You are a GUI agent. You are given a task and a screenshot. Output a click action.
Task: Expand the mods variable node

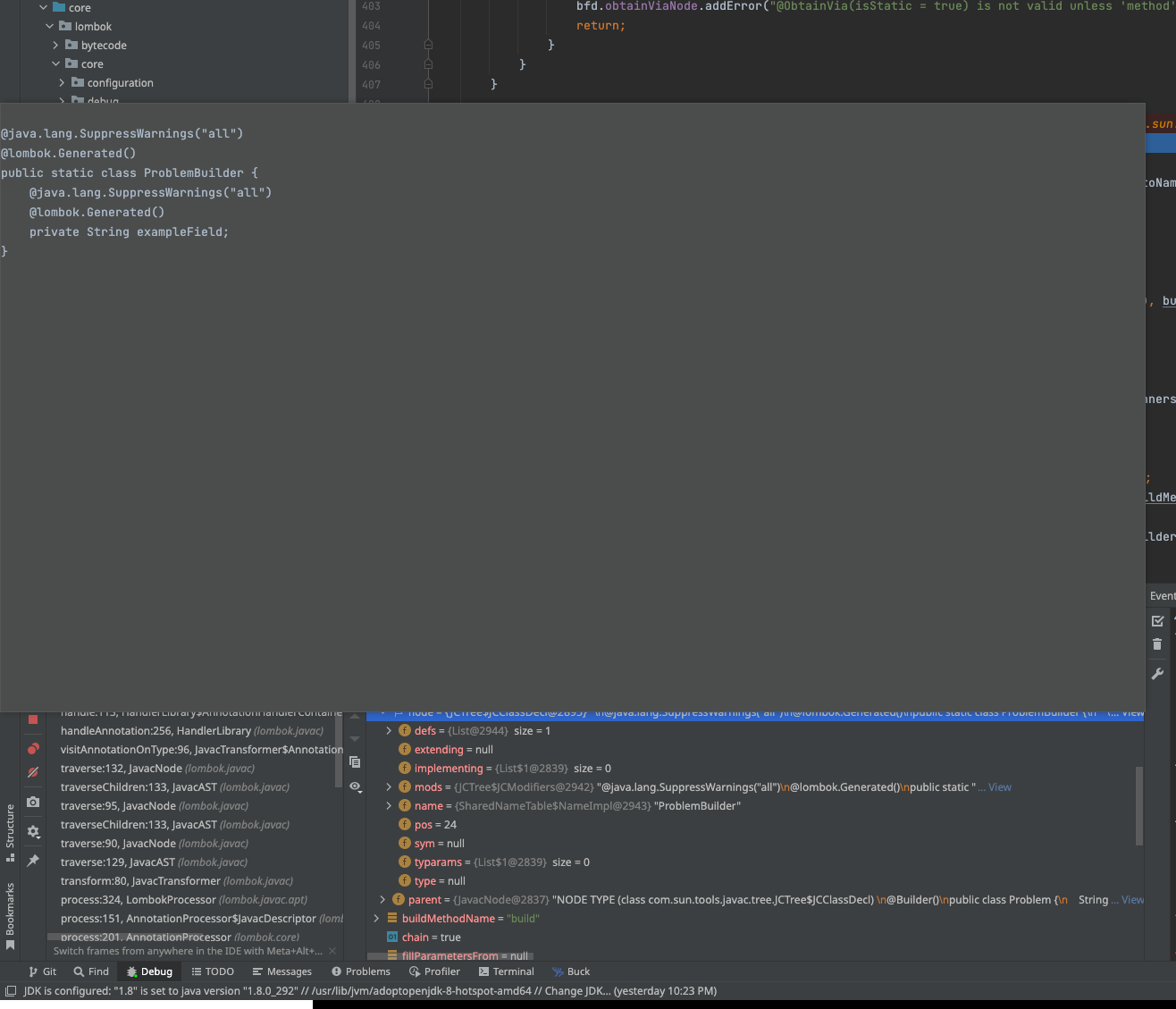point(389,787)
